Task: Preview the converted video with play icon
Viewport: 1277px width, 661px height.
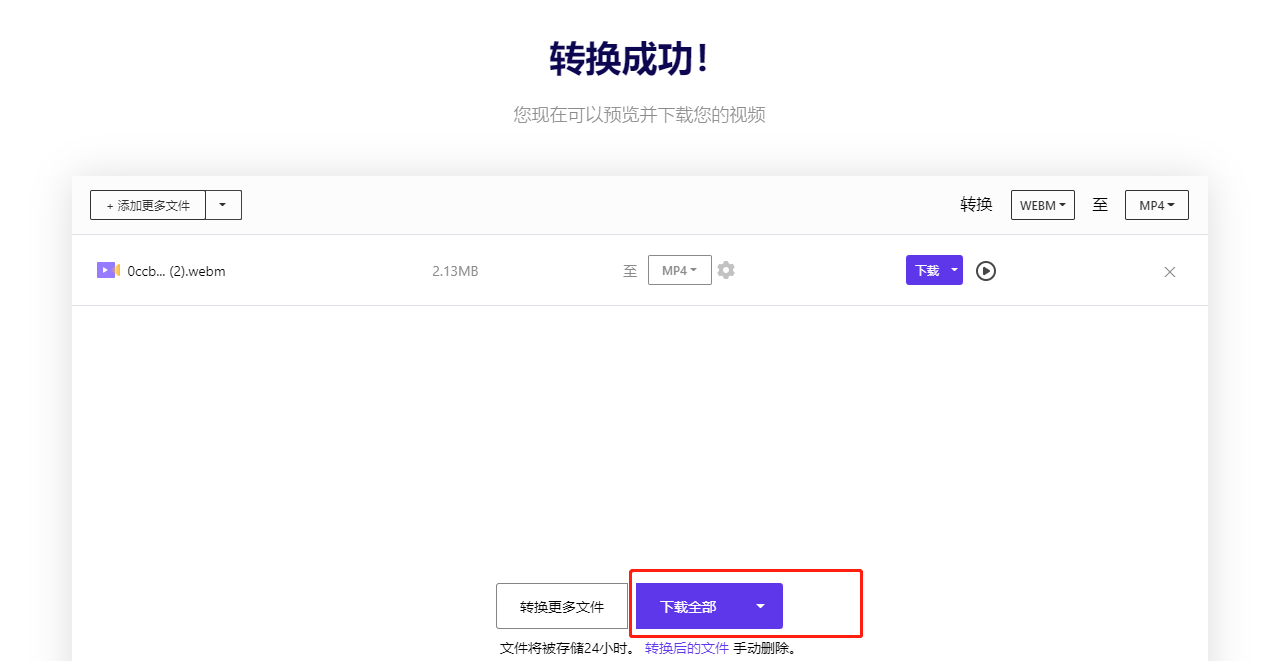Action: [x=986, y=271]
